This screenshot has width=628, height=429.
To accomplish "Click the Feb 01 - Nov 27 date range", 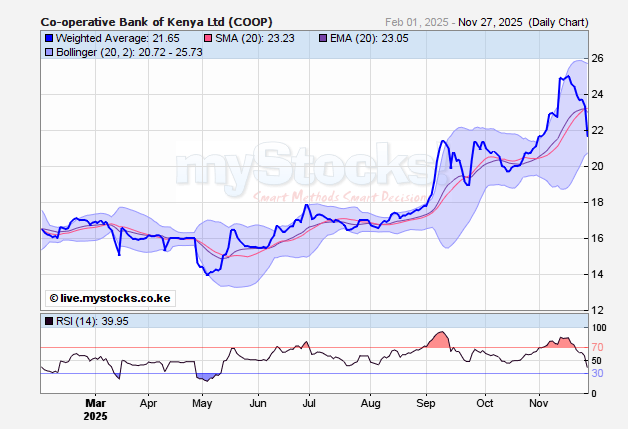I will pos(466,21).
